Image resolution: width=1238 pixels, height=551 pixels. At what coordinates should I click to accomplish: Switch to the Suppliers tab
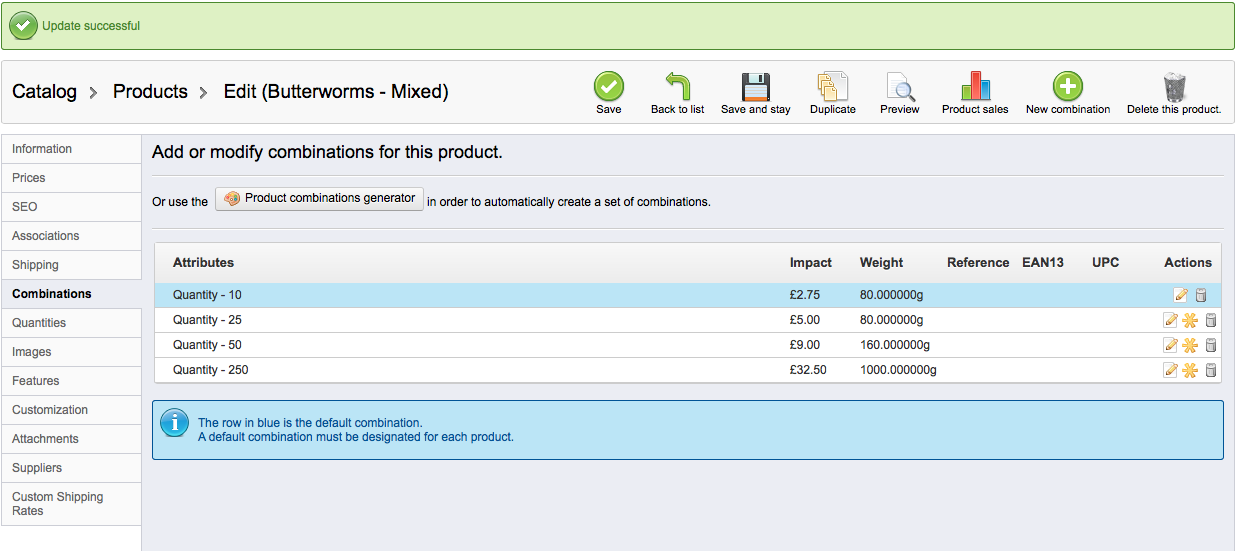coord(71,468)
